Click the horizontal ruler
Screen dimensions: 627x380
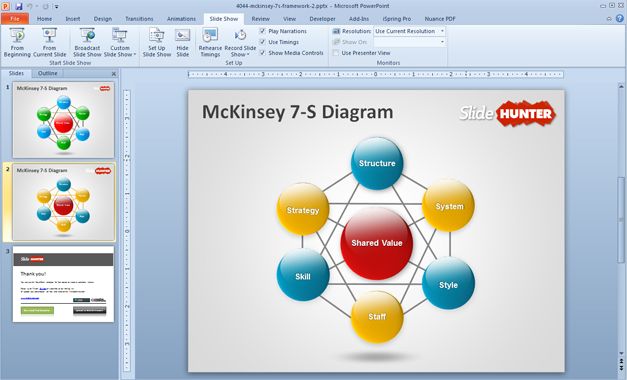pos(375,74)
